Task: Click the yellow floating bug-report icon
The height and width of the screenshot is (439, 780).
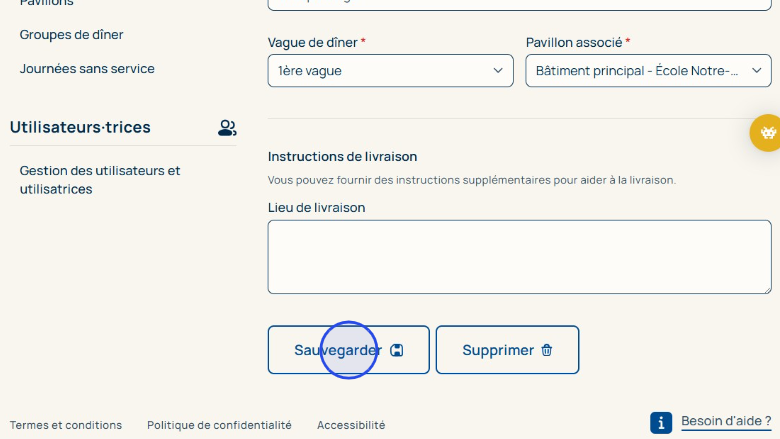Action: [x=767, y=132]
